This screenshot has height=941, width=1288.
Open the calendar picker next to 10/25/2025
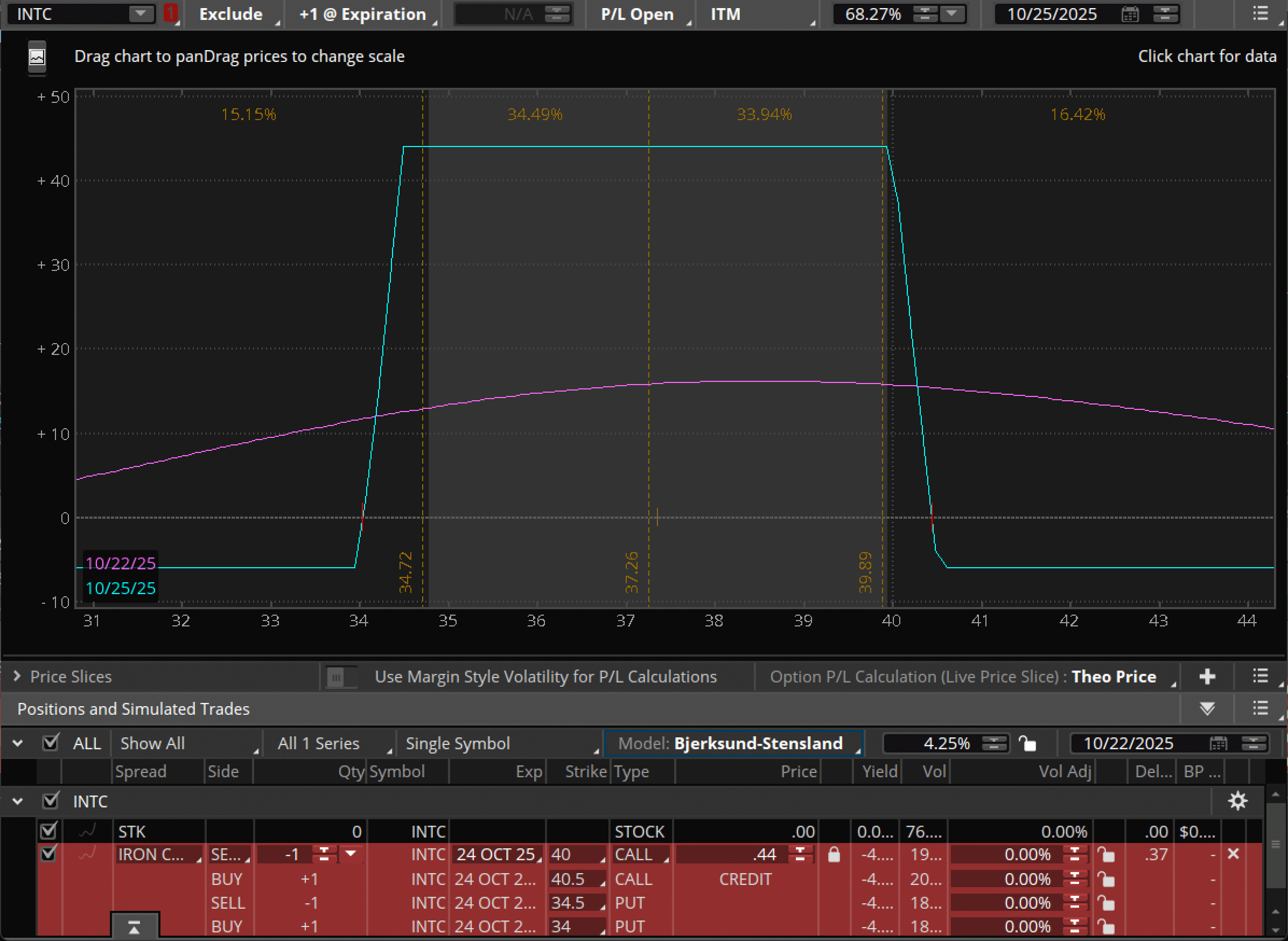(1130, 14)
